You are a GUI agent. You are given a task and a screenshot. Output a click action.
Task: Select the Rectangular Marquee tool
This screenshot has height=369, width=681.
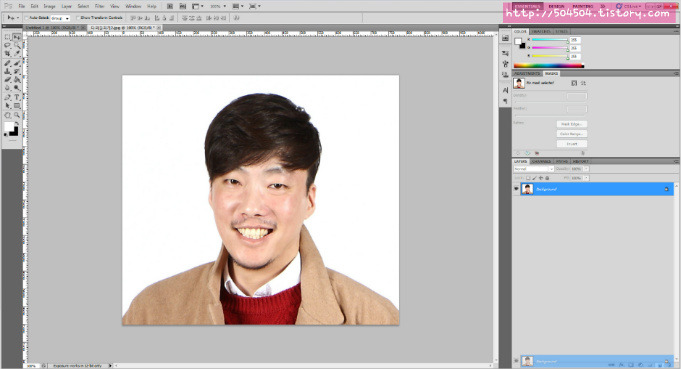click(x=7, y=37)
